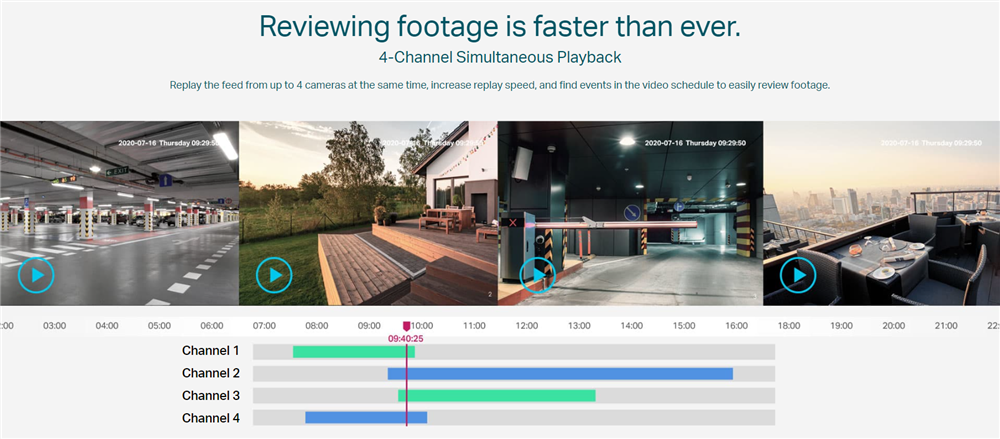This screenshot has height=439, width=1000.
Task: Jump to 19:00 on the timeline
Action: coord(841,326)
